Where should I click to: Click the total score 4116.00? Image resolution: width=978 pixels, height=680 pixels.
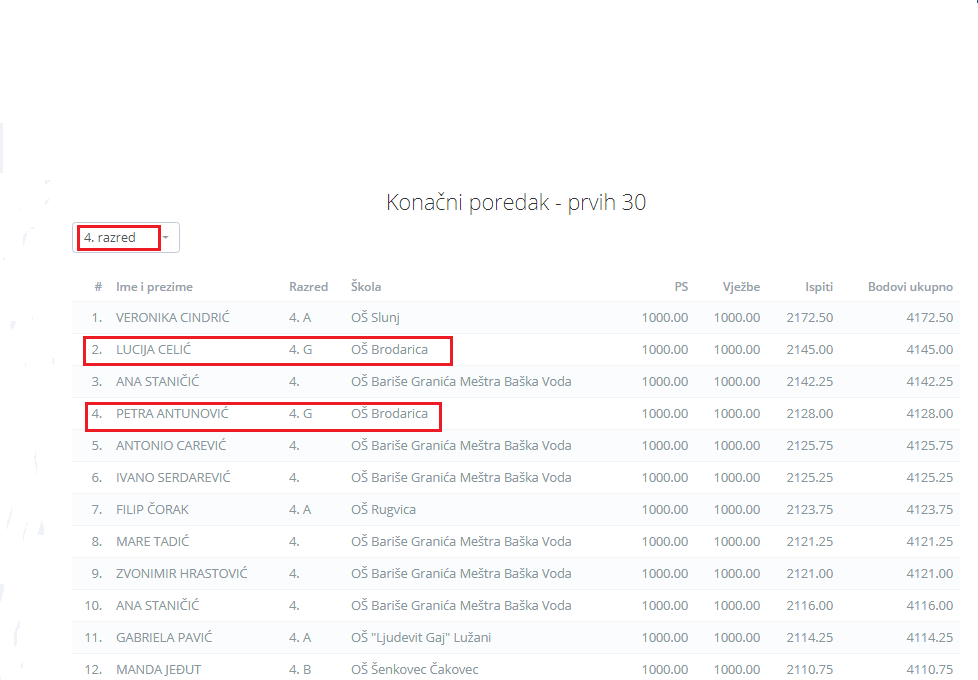click(929, 606)
